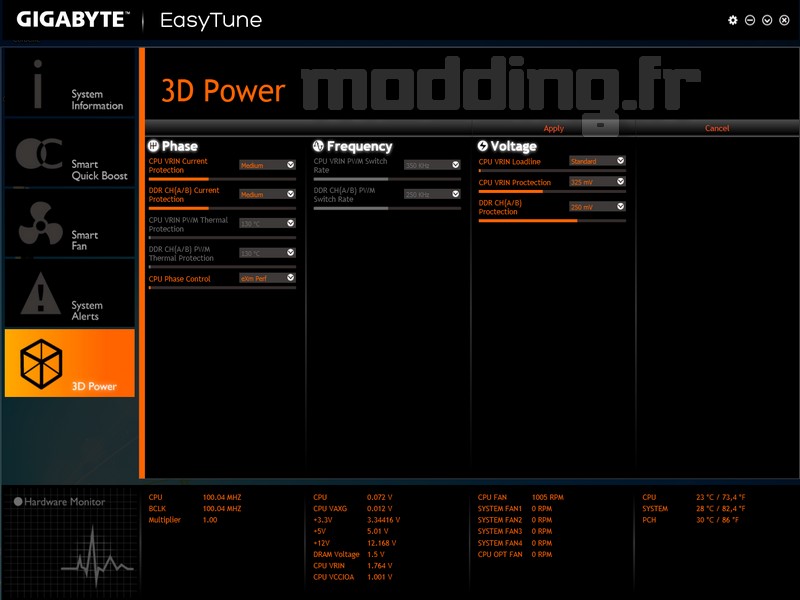The width and height of the screenshot is (800, 600).
Task: Select the 3D Power cube tile
Action: [x=70, y=363]
